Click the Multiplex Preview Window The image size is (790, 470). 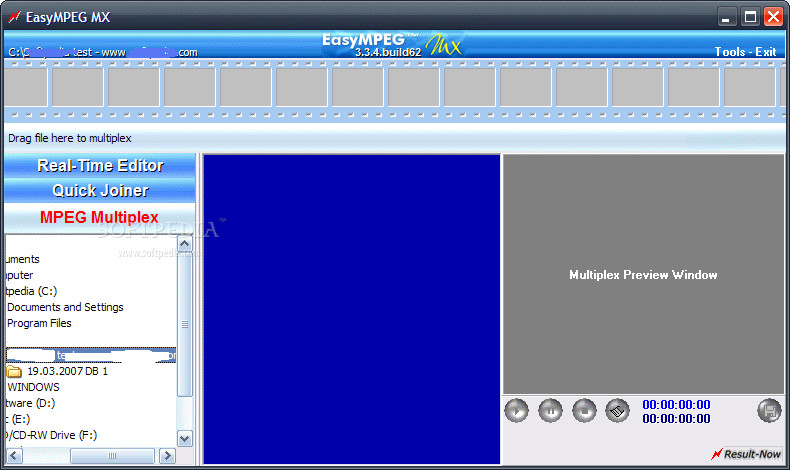[643, 275]
